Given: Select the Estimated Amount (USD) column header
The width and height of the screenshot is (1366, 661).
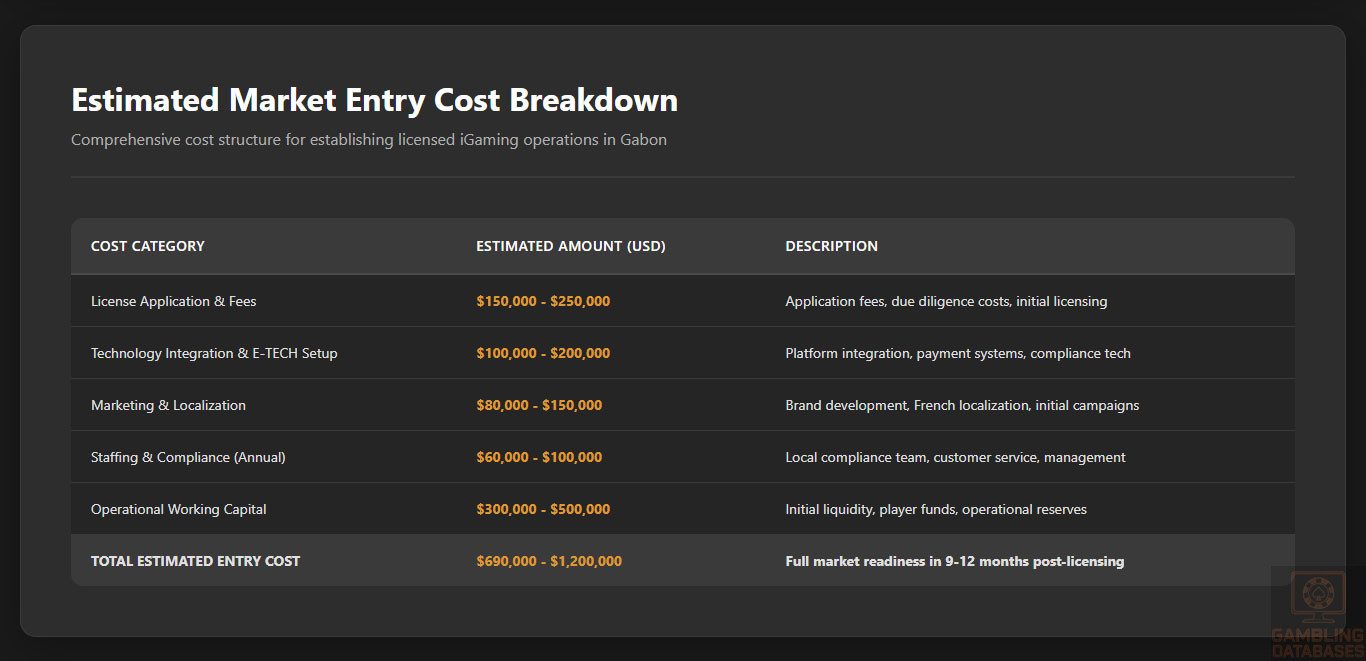Looking at the screenshot, I should 570,246.
